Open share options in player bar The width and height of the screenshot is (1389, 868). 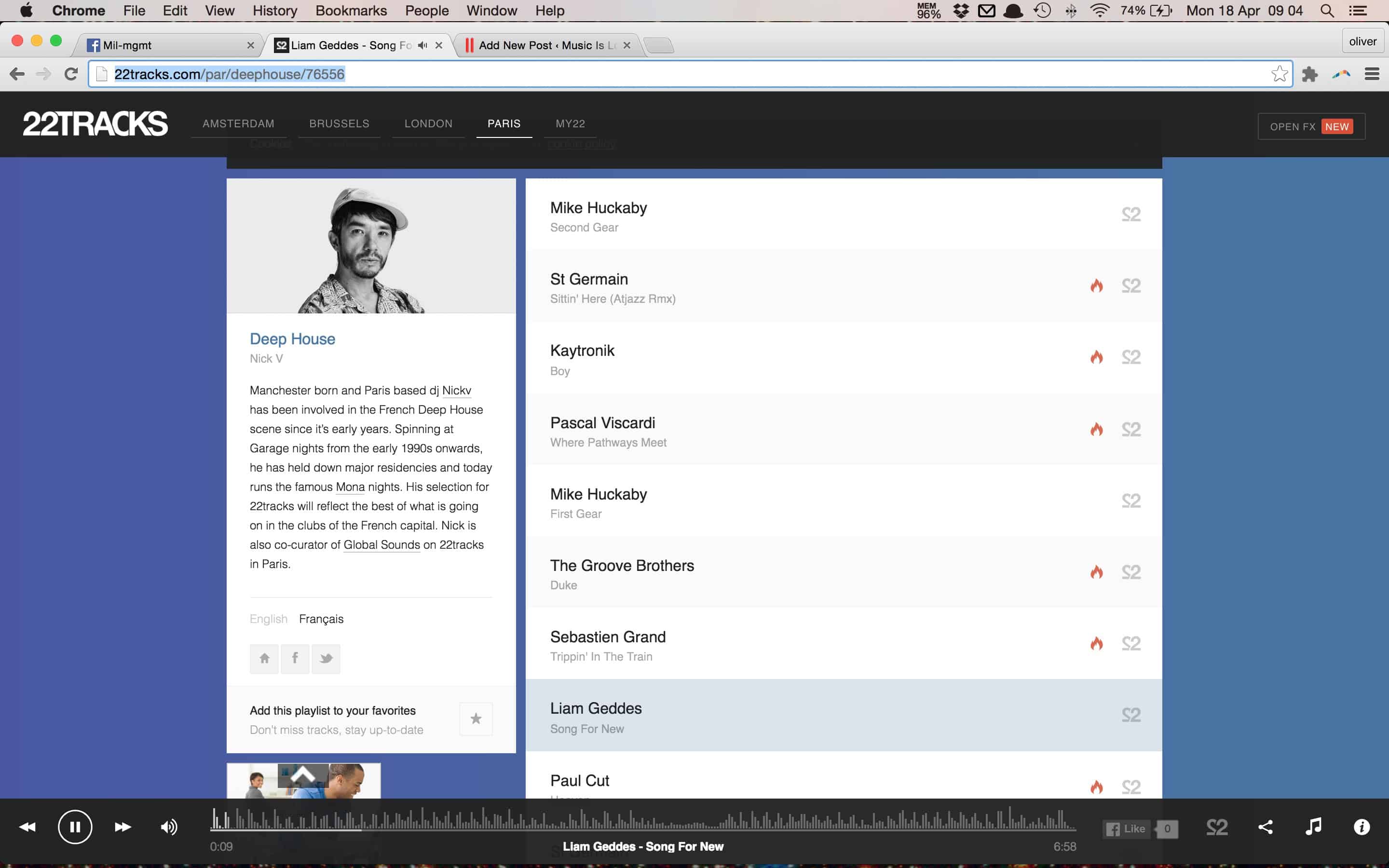[x=1265, y=827]
